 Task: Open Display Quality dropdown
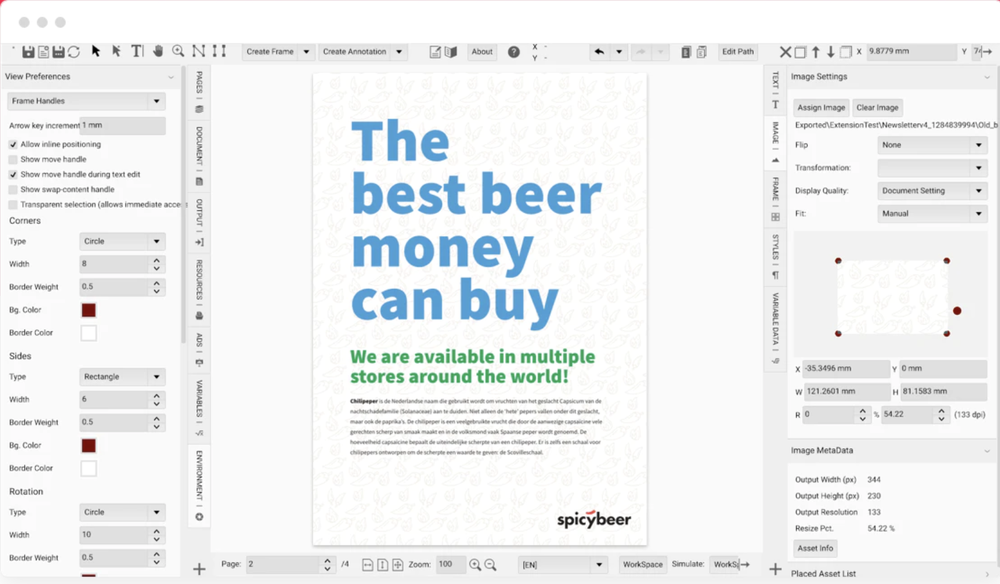932,191
